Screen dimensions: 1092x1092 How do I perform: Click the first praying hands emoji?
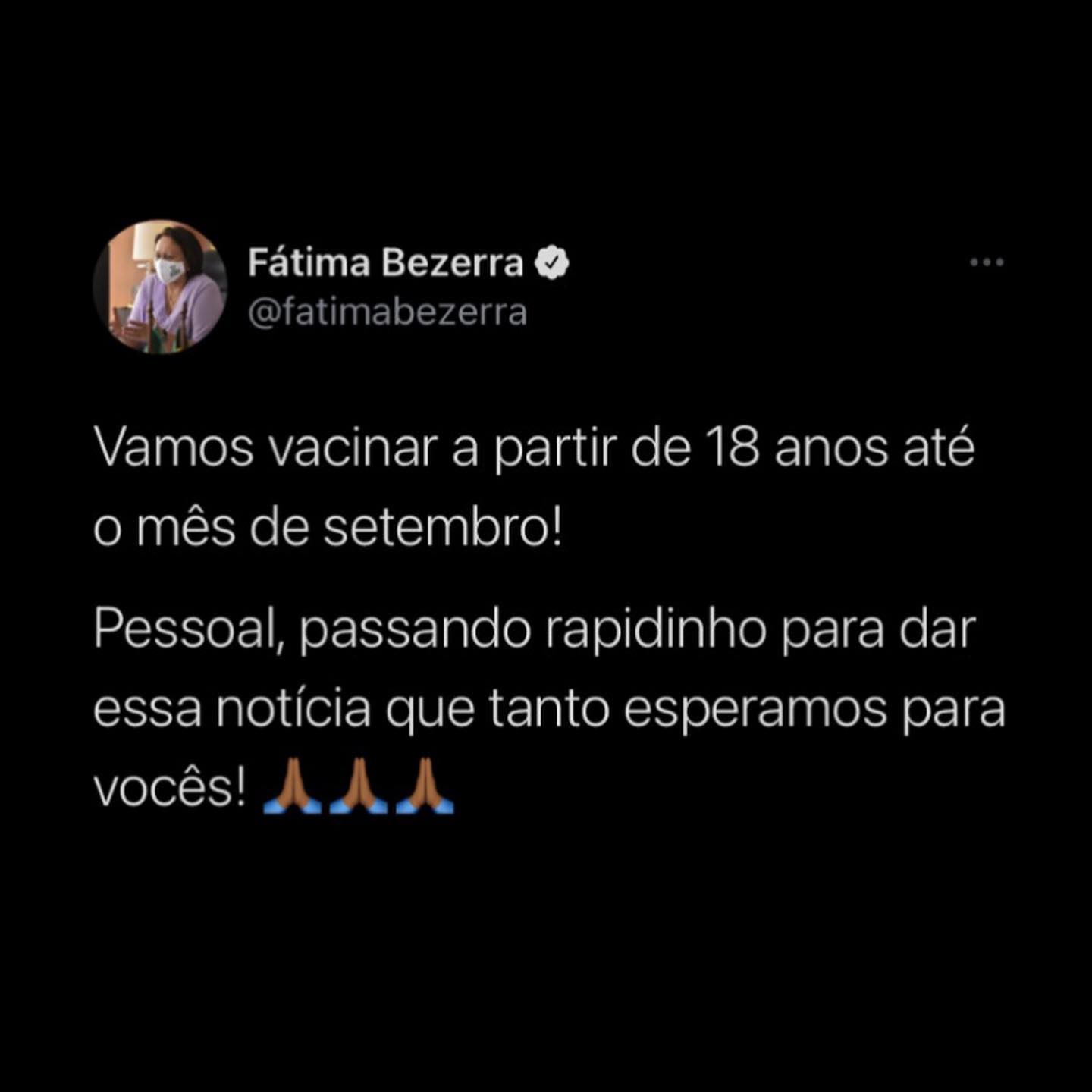[292, 786]
